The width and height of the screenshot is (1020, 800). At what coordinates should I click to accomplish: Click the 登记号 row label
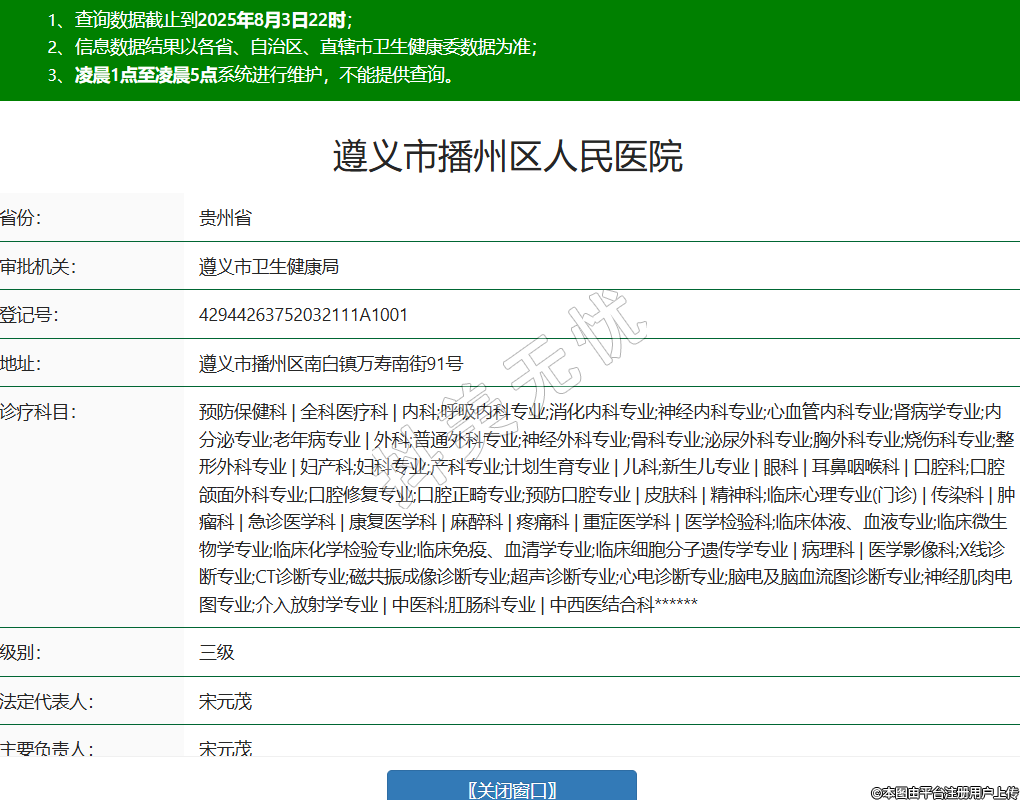point(29,315)
